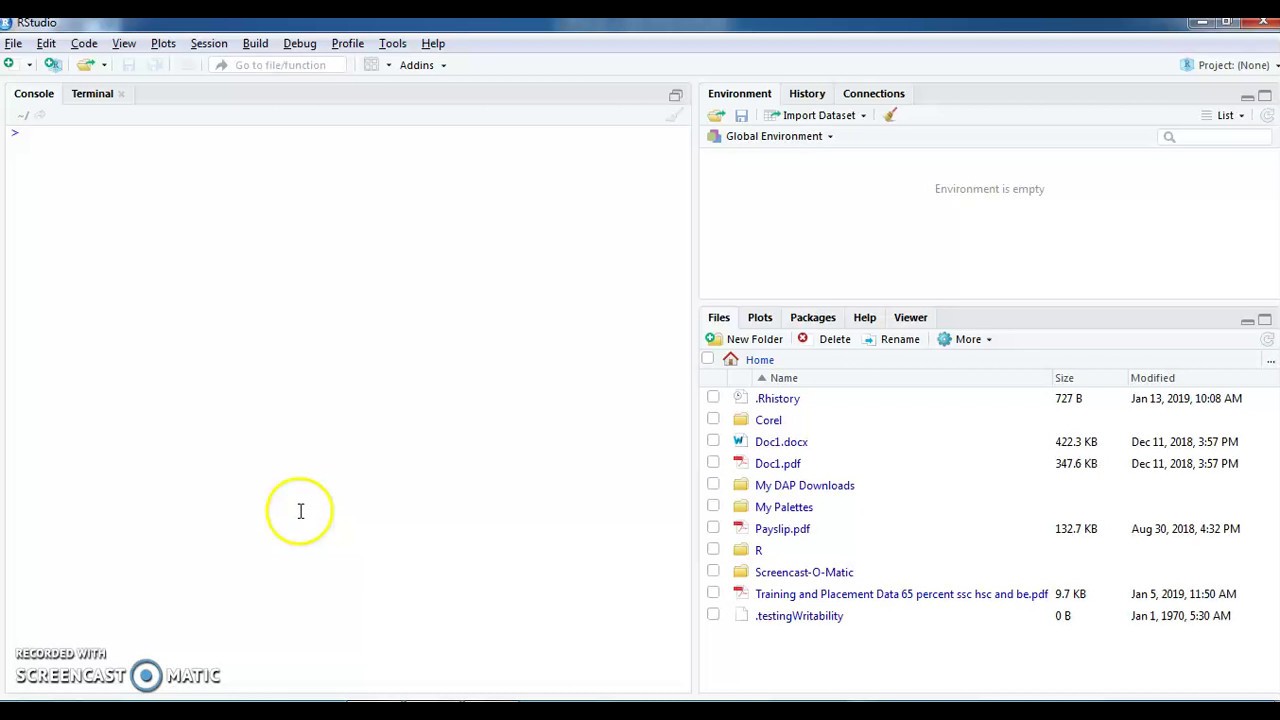This screenshot has height=720, width=1280.
Task: Check the box for .Rhistory
Action: 713,397
